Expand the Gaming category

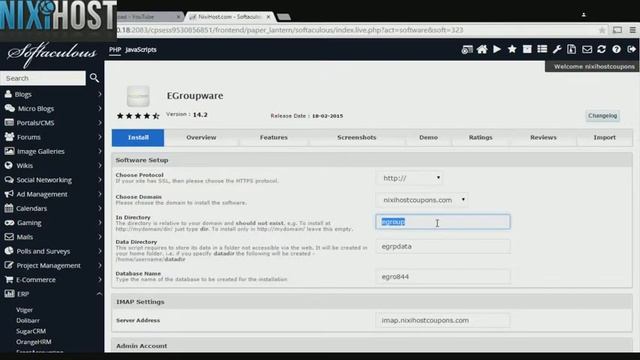52,223
